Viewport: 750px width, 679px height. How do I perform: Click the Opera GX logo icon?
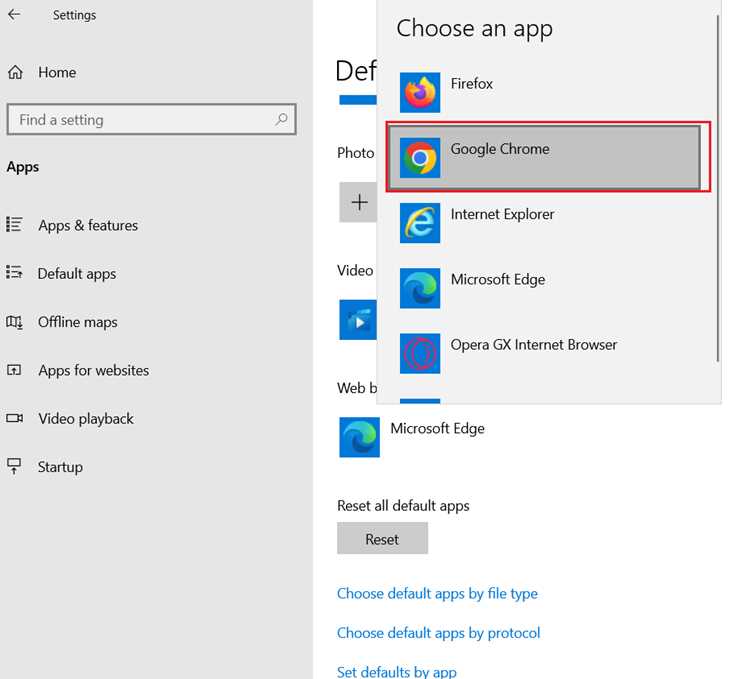pyautogui.click(x=420, y=353)
